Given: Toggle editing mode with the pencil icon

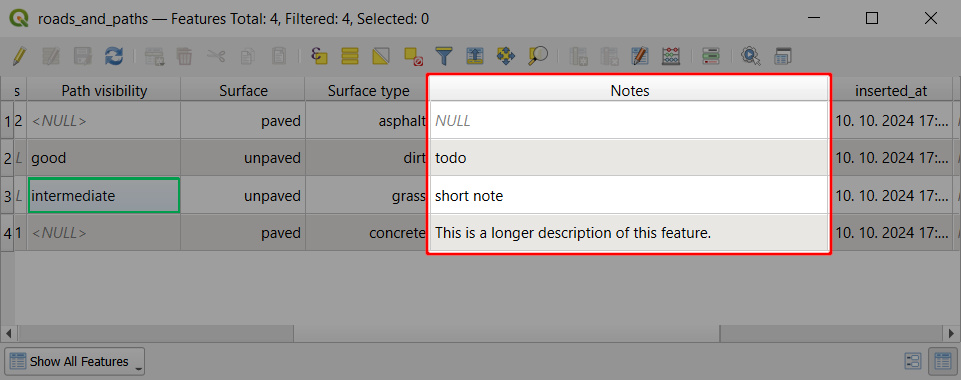Looking at the screenshot, I should [19, 56].
